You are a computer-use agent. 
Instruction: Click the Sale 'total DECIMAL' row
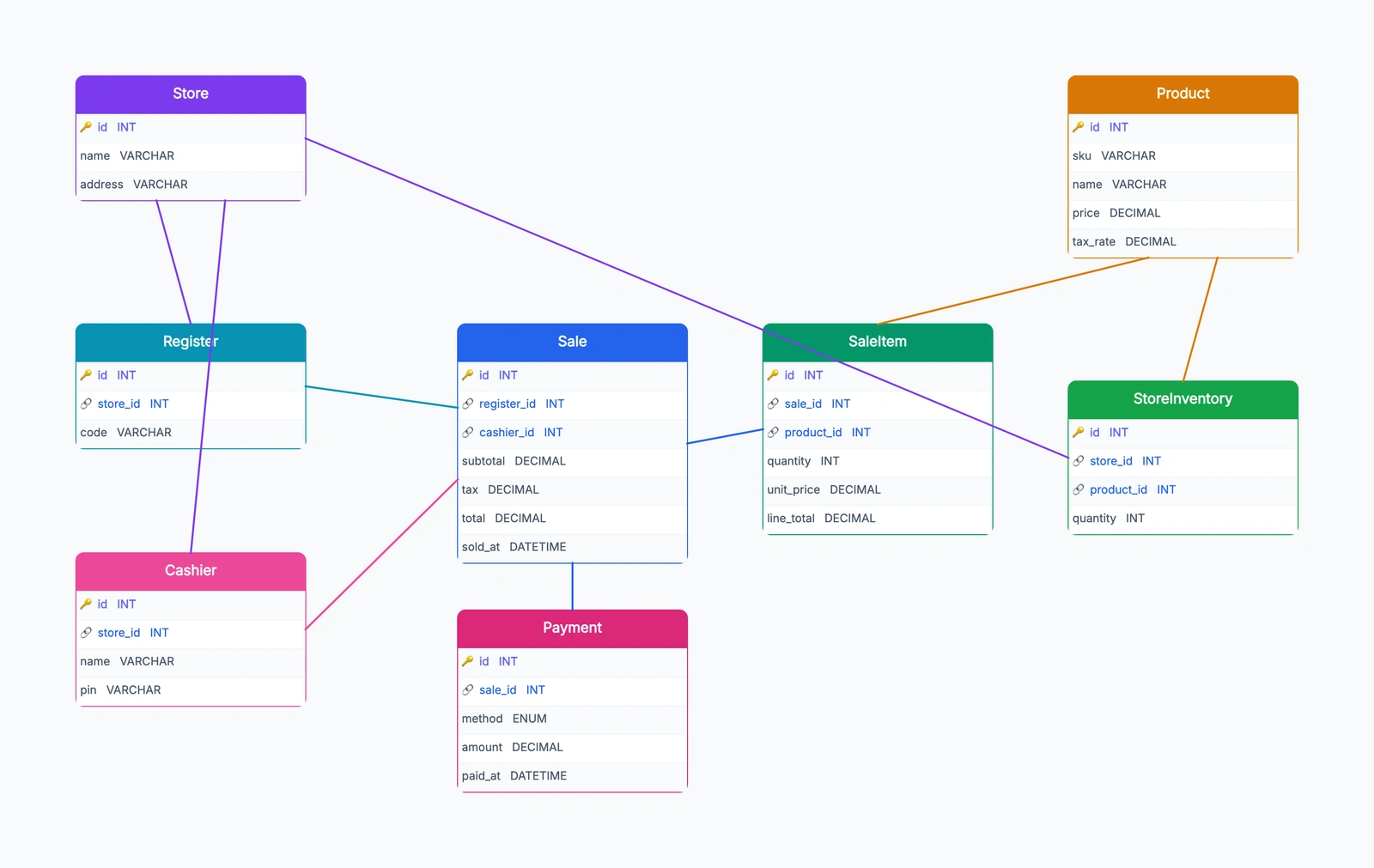tap(573, 519)
